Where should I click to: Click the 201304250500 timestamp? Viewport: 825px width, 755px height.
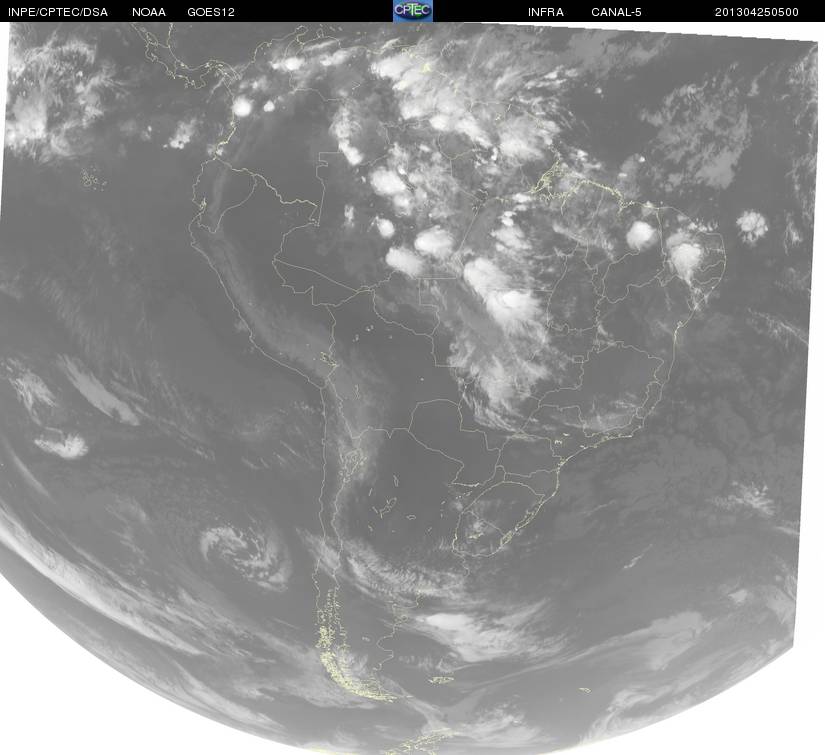pos(757,12)
